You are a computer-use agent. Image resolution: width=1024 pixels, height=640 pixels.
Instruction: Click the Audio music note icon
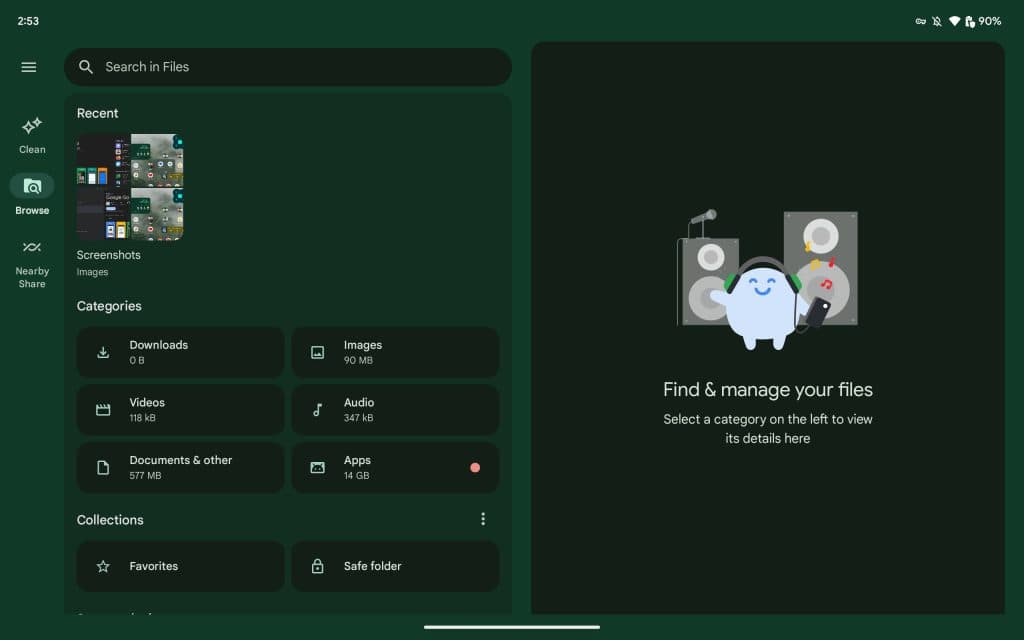point(317,409)
